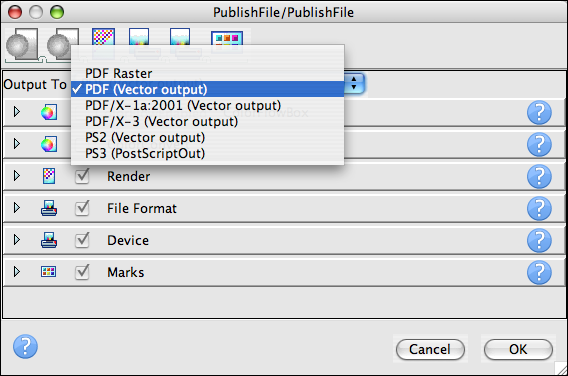Expand the Marks section disclosure triangle
Image resolution: width=568 pixels, height=376 pixels.
coord(17,272)
